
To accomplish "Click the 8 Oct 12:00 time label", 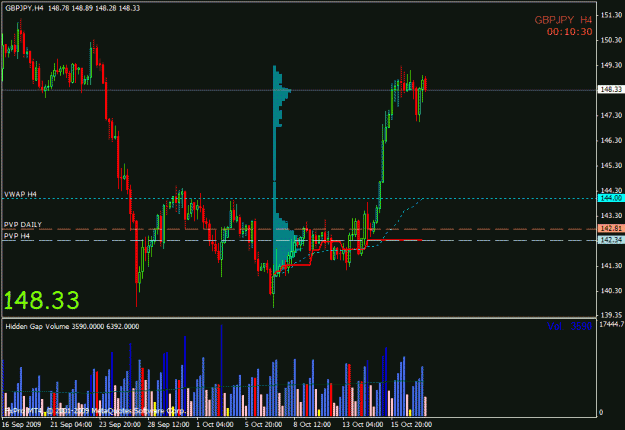I will click(312, 424).
